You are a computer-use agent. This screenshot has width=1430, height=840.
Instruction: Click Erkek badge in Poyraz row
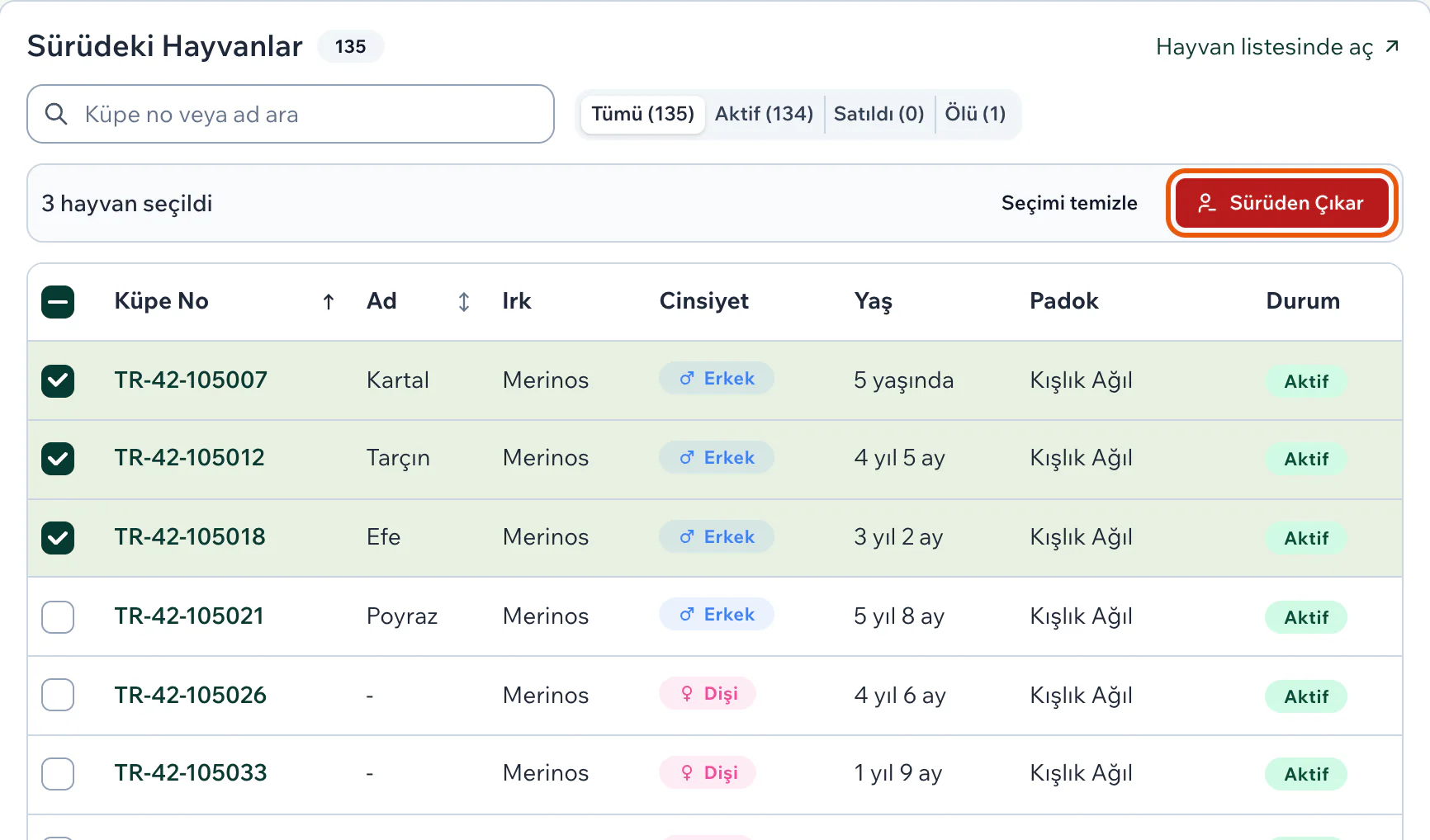click(717, 615)
